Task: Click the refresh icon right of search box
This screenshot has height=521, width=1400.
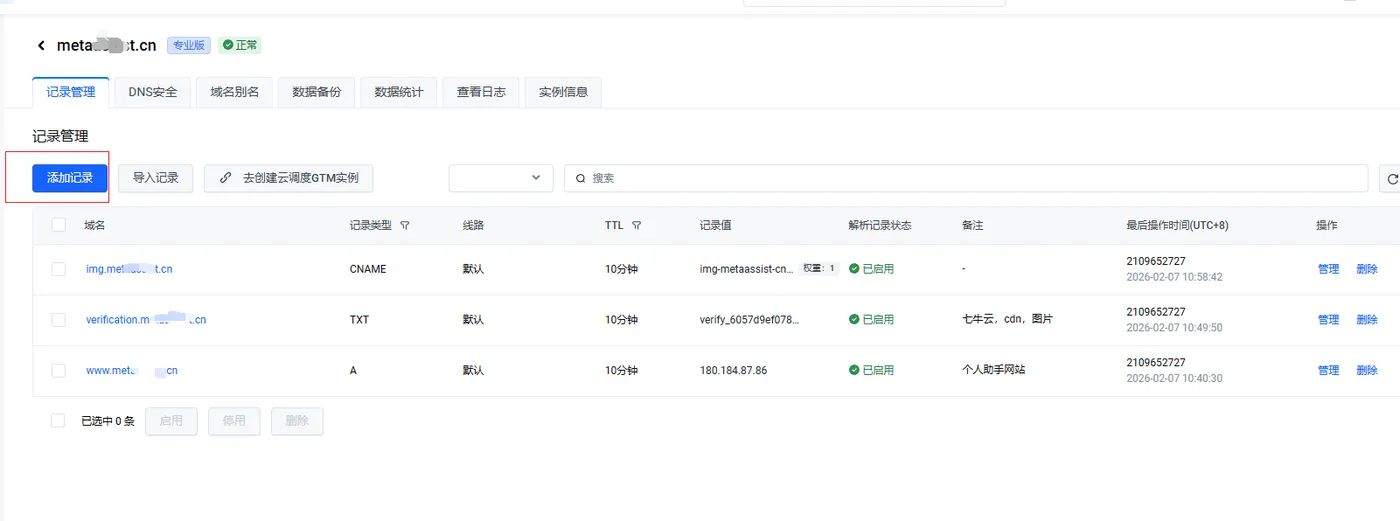Action: (1391, 179)
